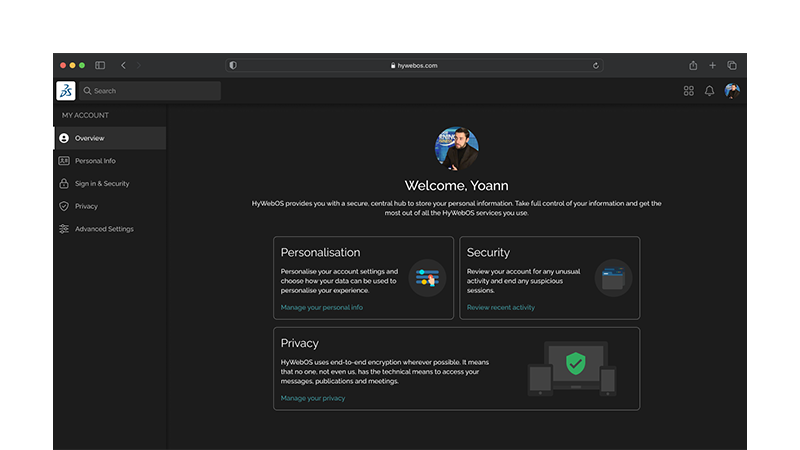Click the hywebos.com address bar
This screenshot has height=450, width=800.
point(414,65)
